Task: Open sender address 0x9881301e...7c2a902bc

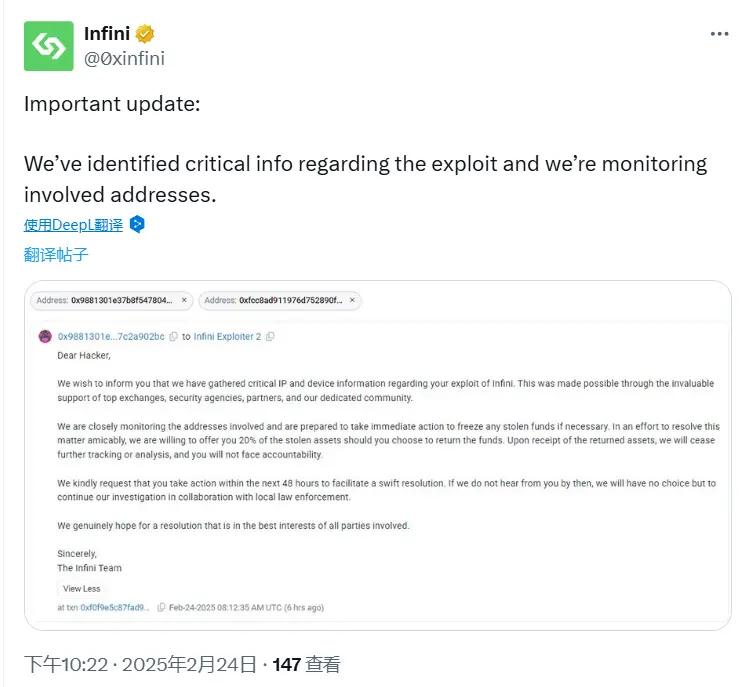Action: pos(111,337)
